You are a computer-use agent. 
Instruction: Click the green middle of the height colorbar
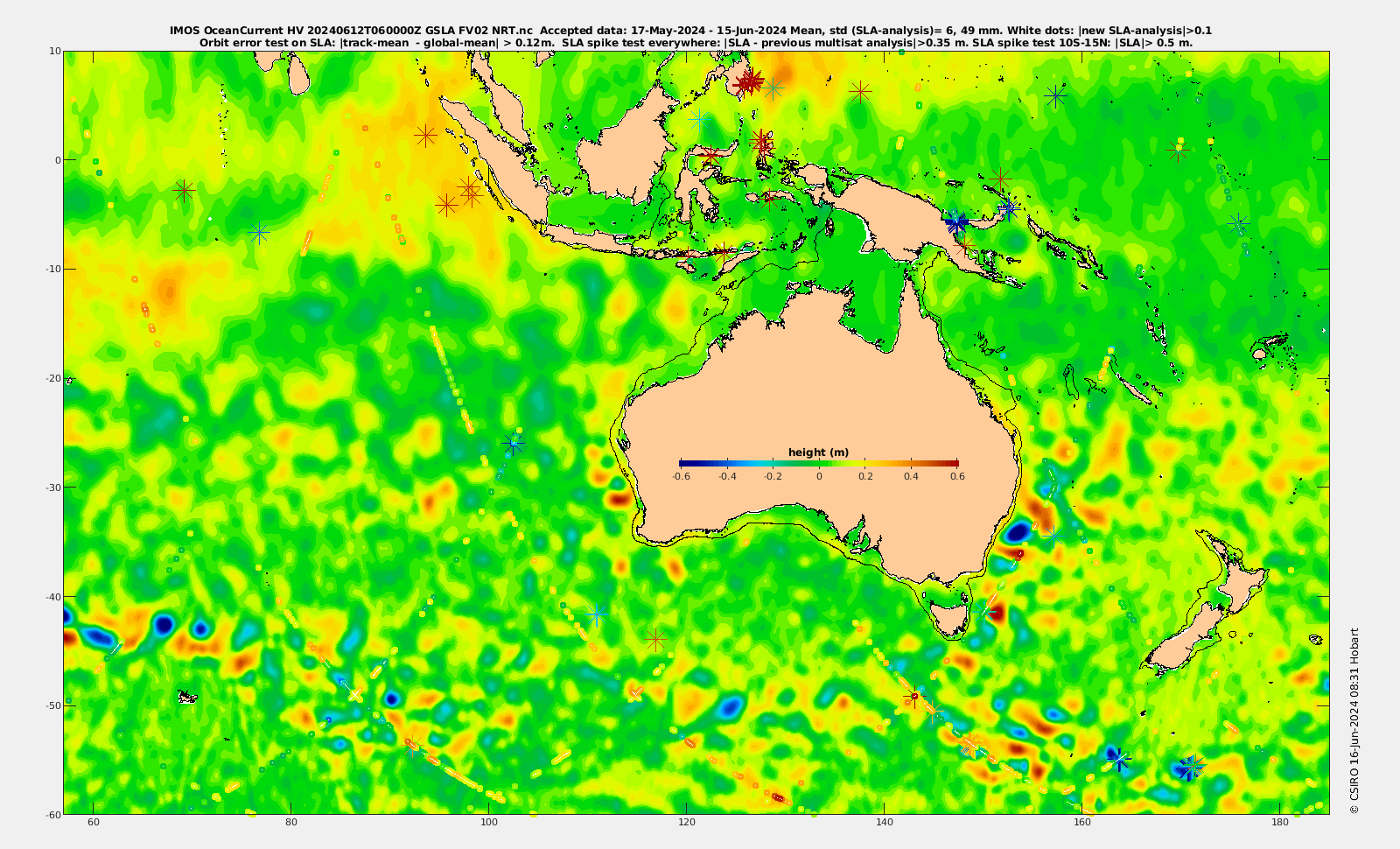tap(819, 463)
